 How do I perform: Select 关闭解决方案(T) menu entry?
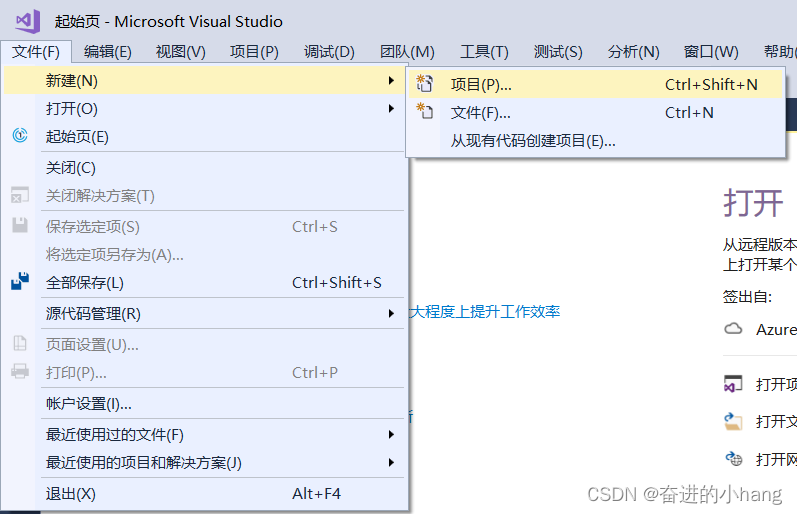[x=204, y=195]
